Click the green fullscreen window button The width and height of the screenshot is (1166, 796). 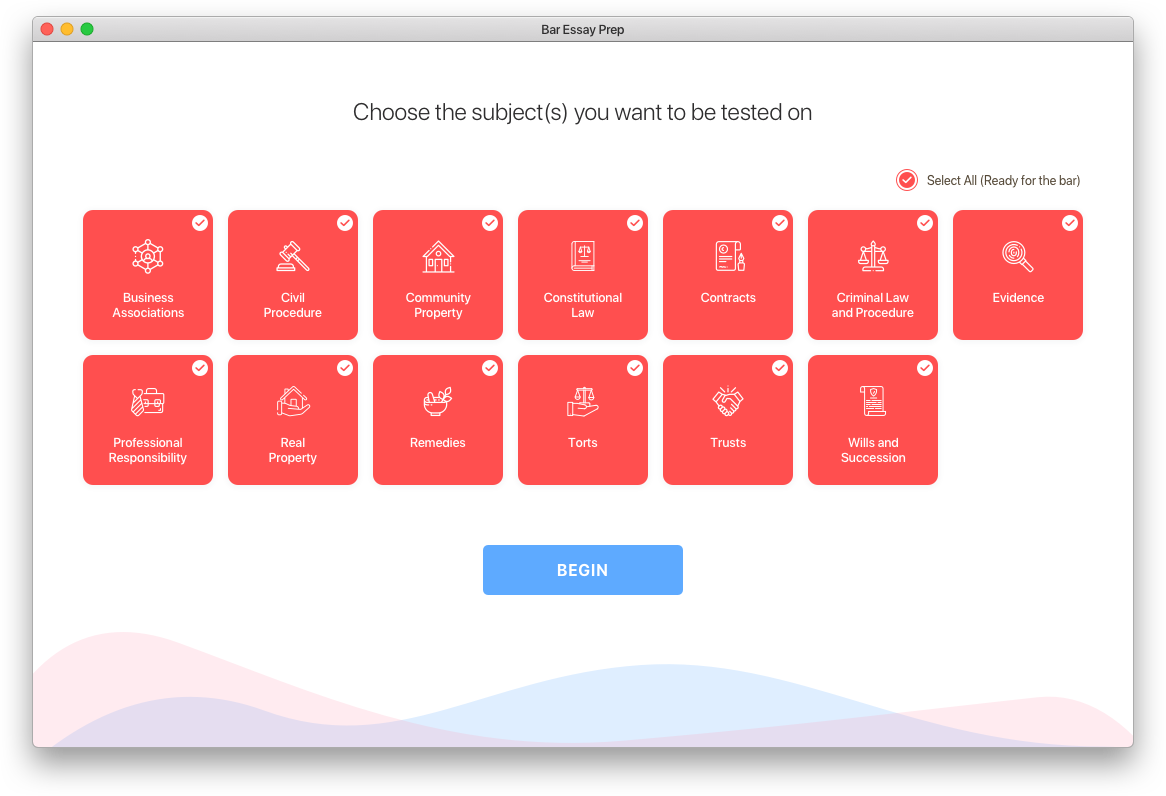pyautogui.click(x=87, y=29)
